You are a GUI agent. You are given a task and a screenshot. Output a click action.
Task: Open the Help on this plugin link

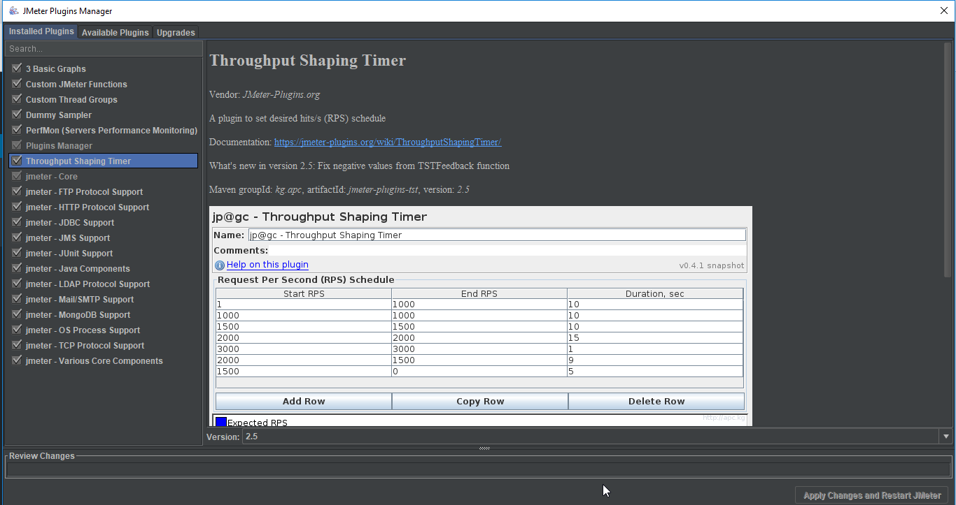[x=267, y=265]
